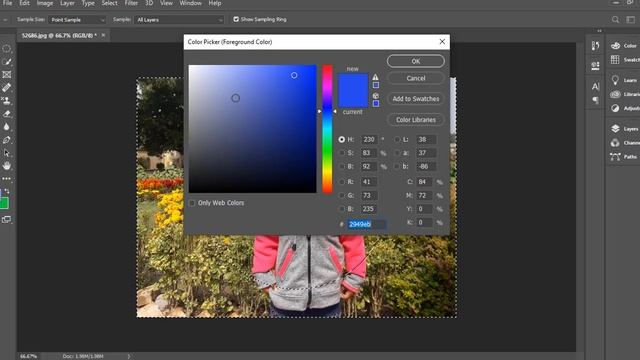This screenshot has height=360, width=640.
Task: Open the File menu
Action: point(7,3)
